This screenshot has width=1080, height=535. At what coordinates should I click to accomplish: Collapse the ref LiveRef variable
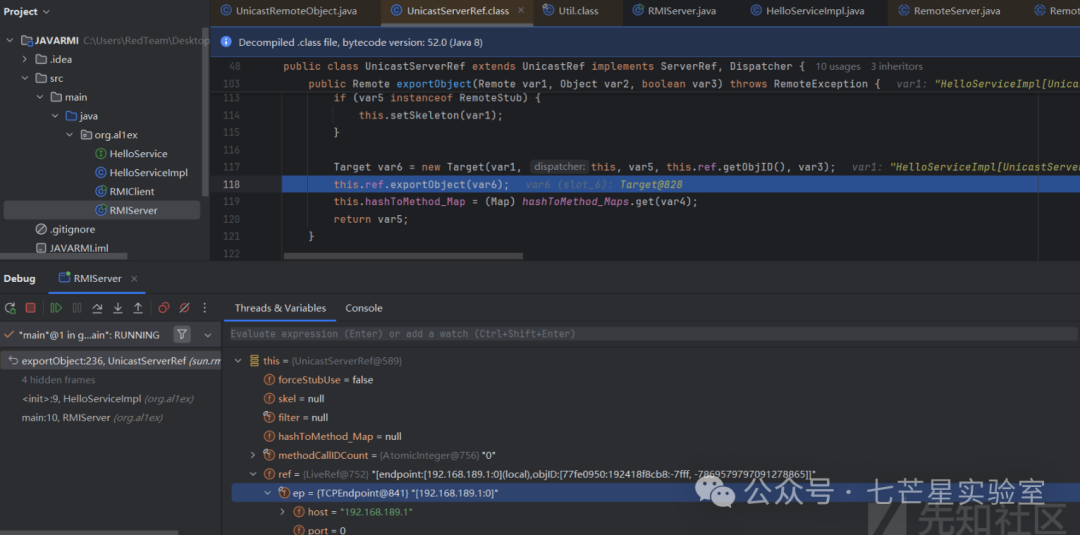pos(253,474)
